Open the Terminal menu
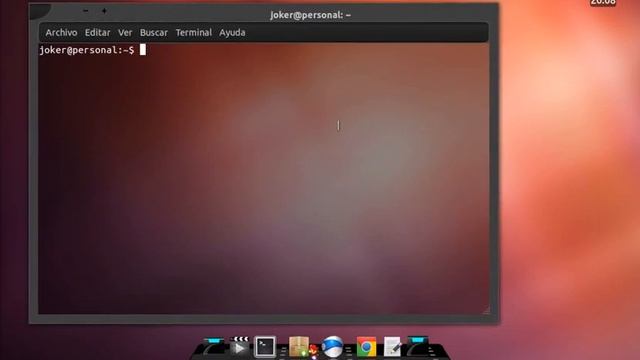This screenshot has height=360, width=640. (x=193, y=33)
